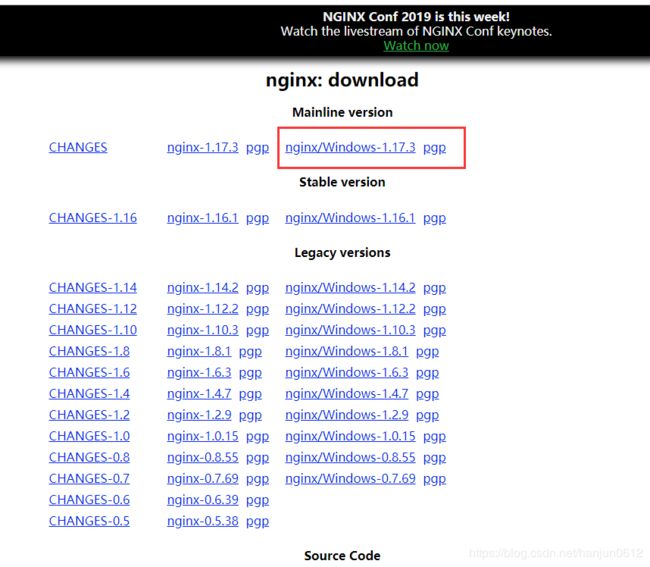Open pgp signature for nginx/Windows-1.0.15
Image resolution: width=650 pixels, height=567 pixels.
coord(434,436)
